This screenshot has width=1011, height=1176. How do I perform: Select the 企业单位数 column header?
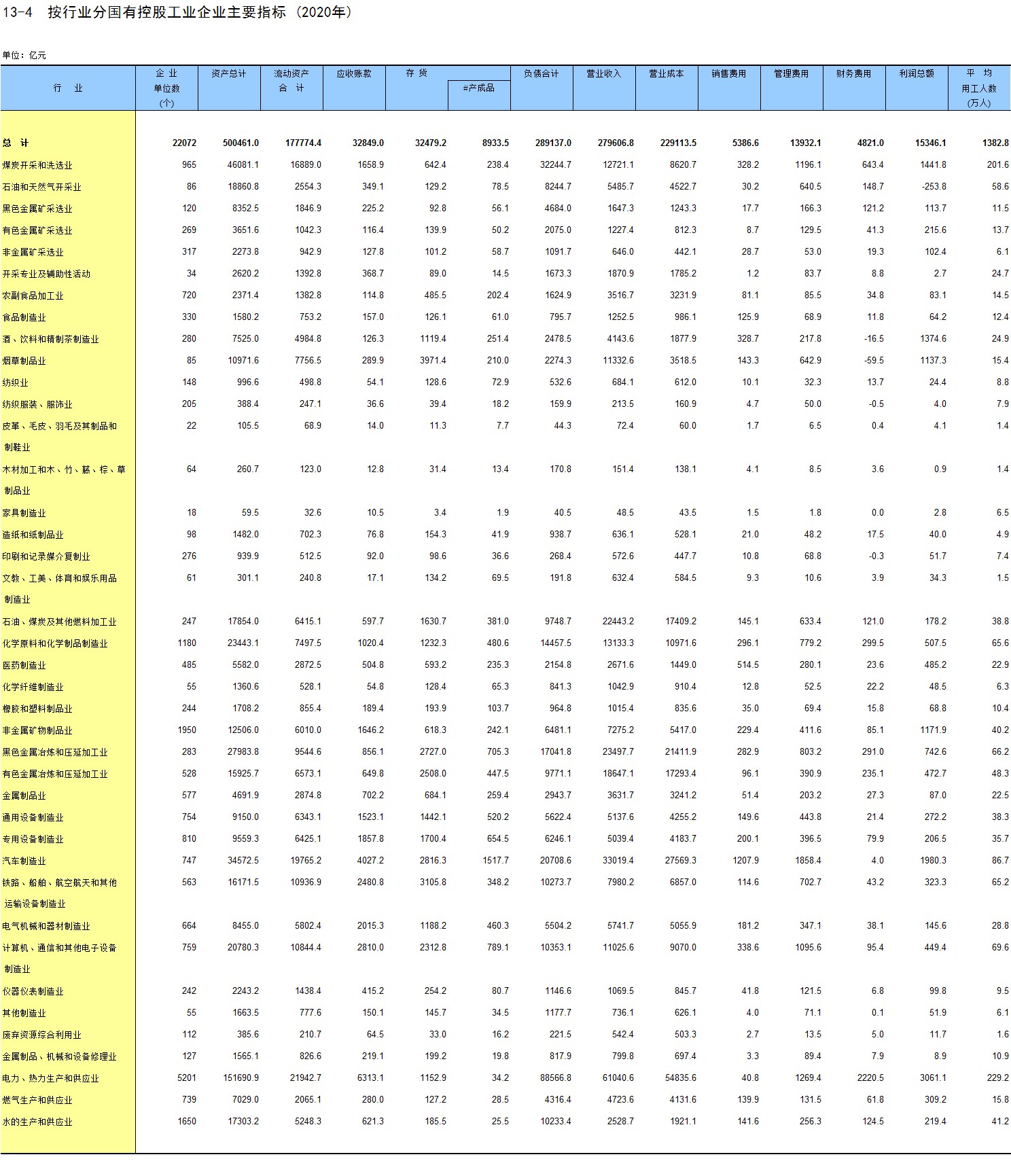click(x=166, y=88)
